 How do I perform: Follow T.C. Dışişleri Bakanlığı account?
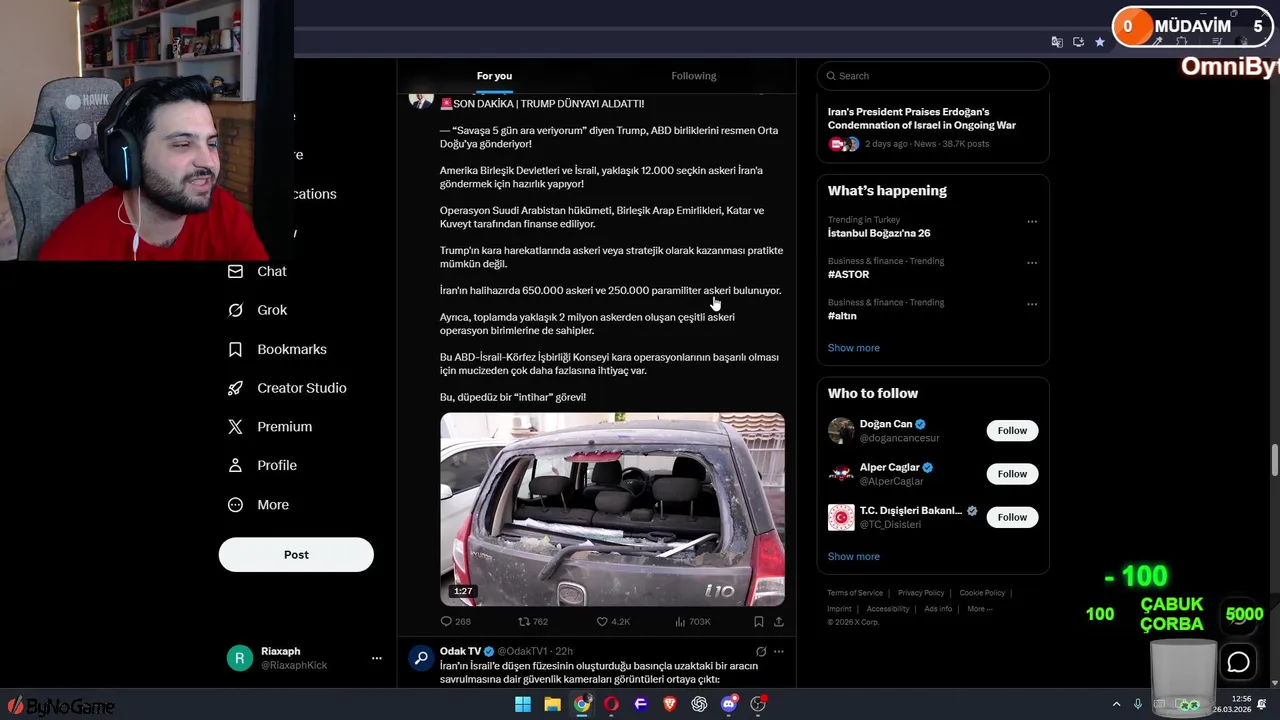coord(1012,517)
